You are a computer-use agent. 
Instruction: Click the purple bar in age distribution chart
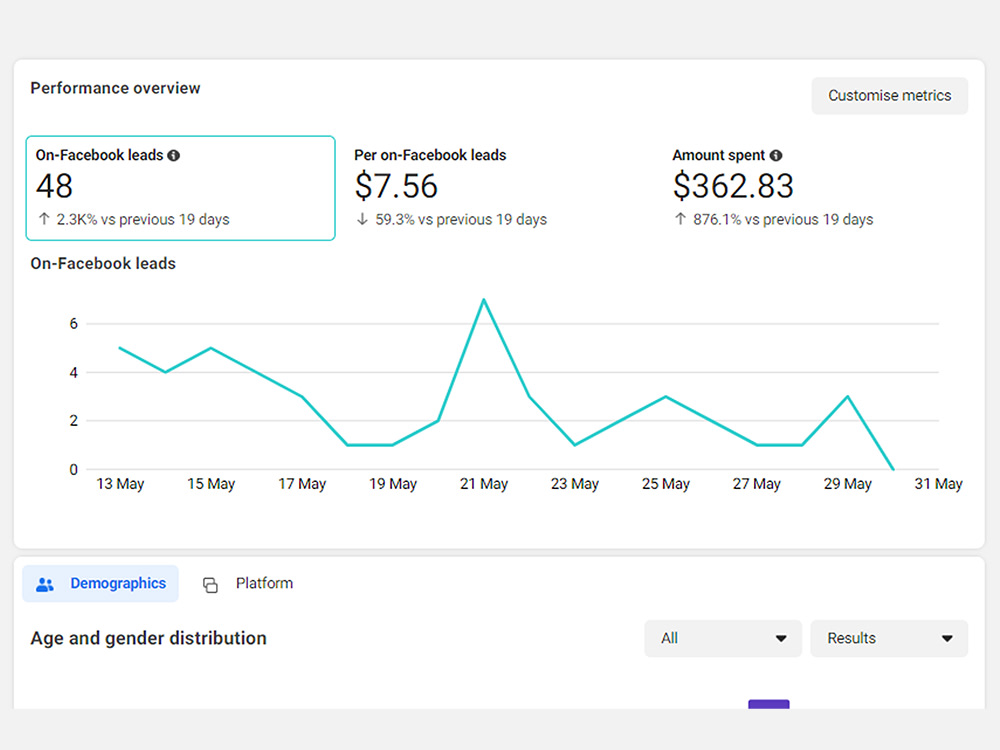[x=768, y=704]
